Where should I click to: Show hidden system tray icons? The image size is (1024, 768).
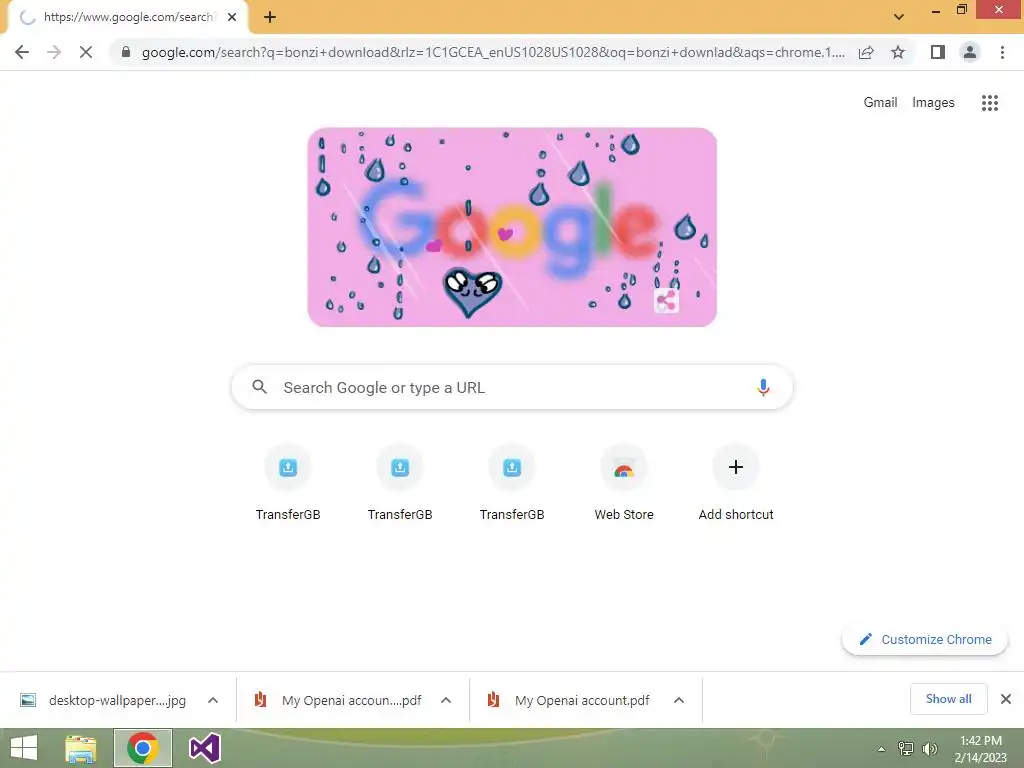(x=881, y=749)
